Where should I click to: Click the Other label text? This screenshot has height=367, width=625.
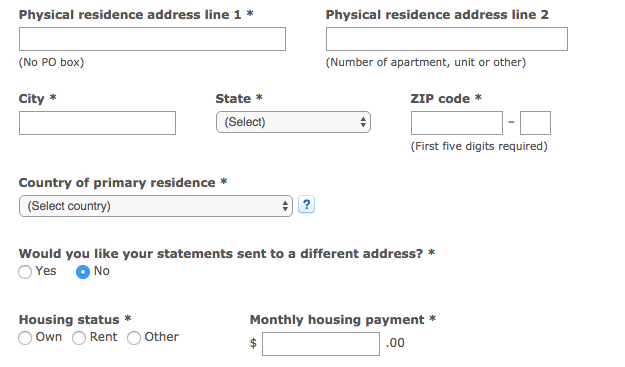[x=161, y=337]
